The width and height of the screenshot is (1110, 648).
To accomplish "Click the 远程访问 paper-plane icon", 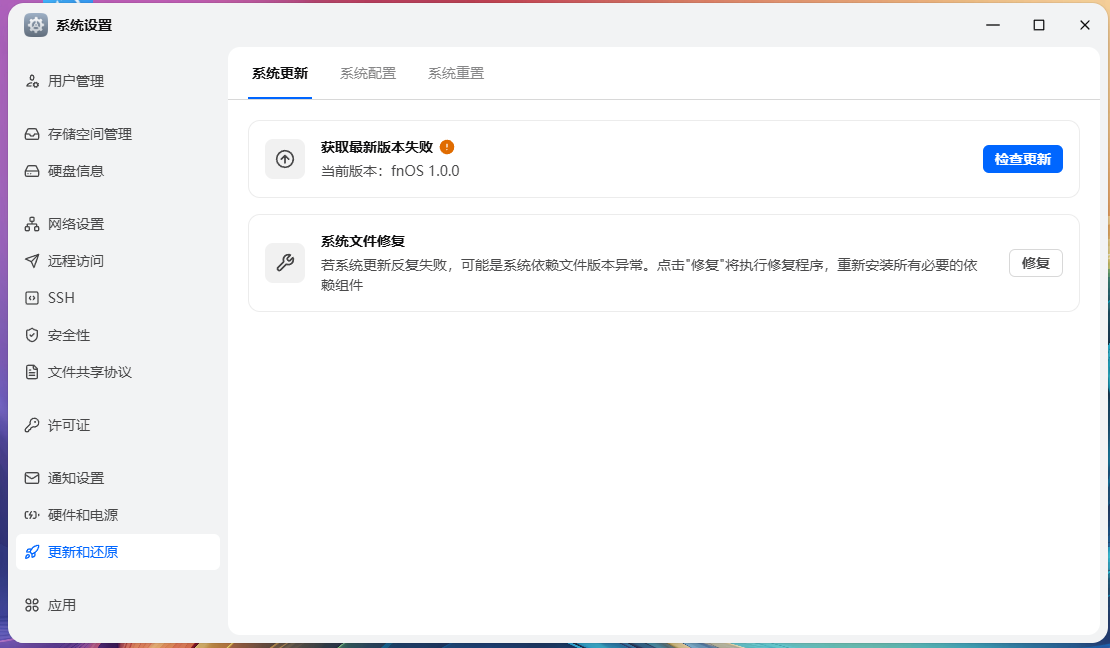I will (x=32, y=261).
